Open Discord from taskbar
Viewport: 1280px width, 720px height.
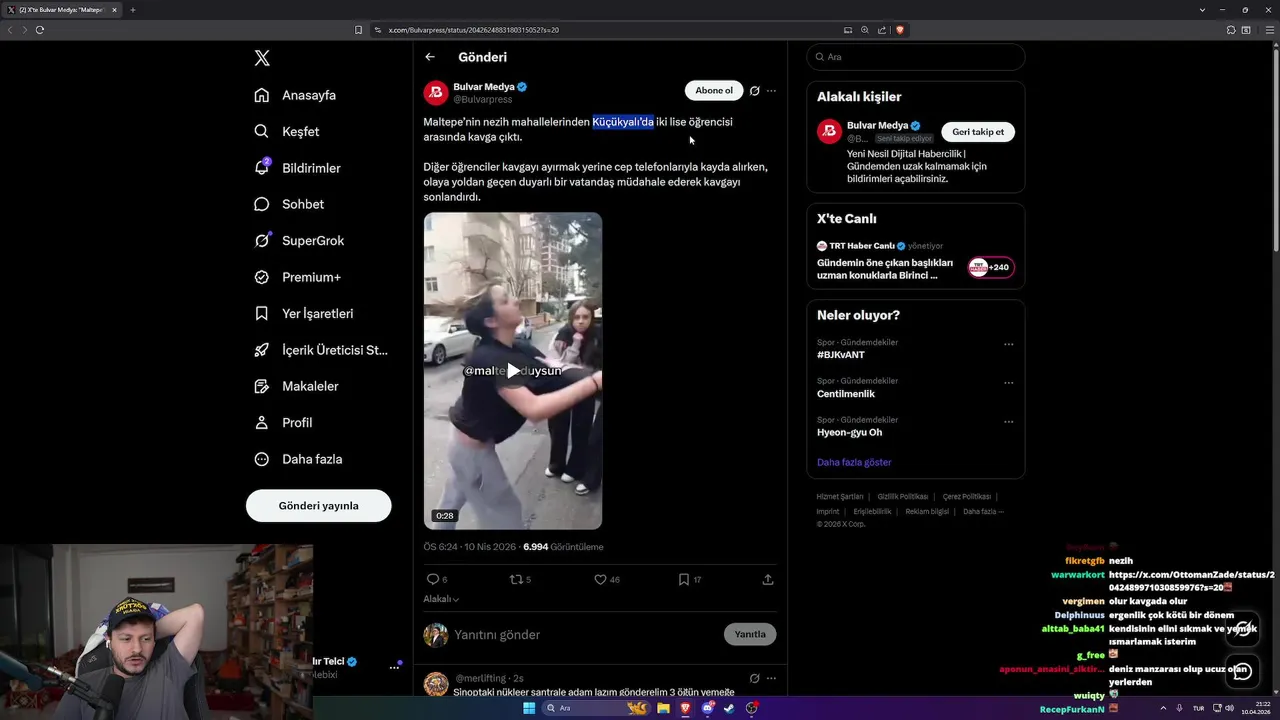point(708,708)
